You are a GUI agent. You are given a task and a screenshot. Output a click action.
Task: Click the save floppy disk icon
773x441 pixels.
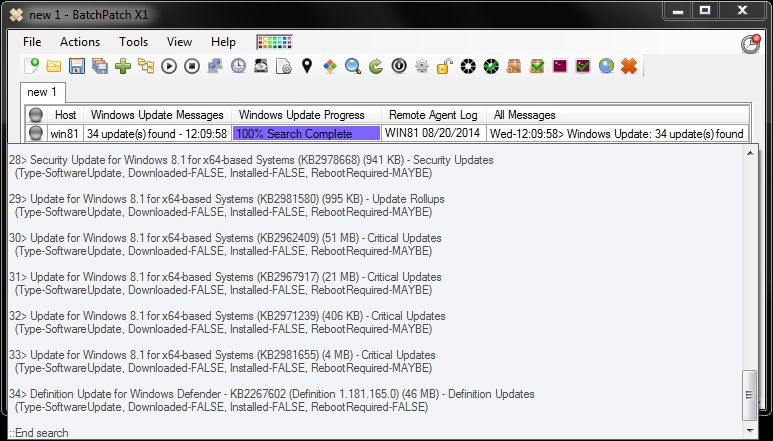77,66
